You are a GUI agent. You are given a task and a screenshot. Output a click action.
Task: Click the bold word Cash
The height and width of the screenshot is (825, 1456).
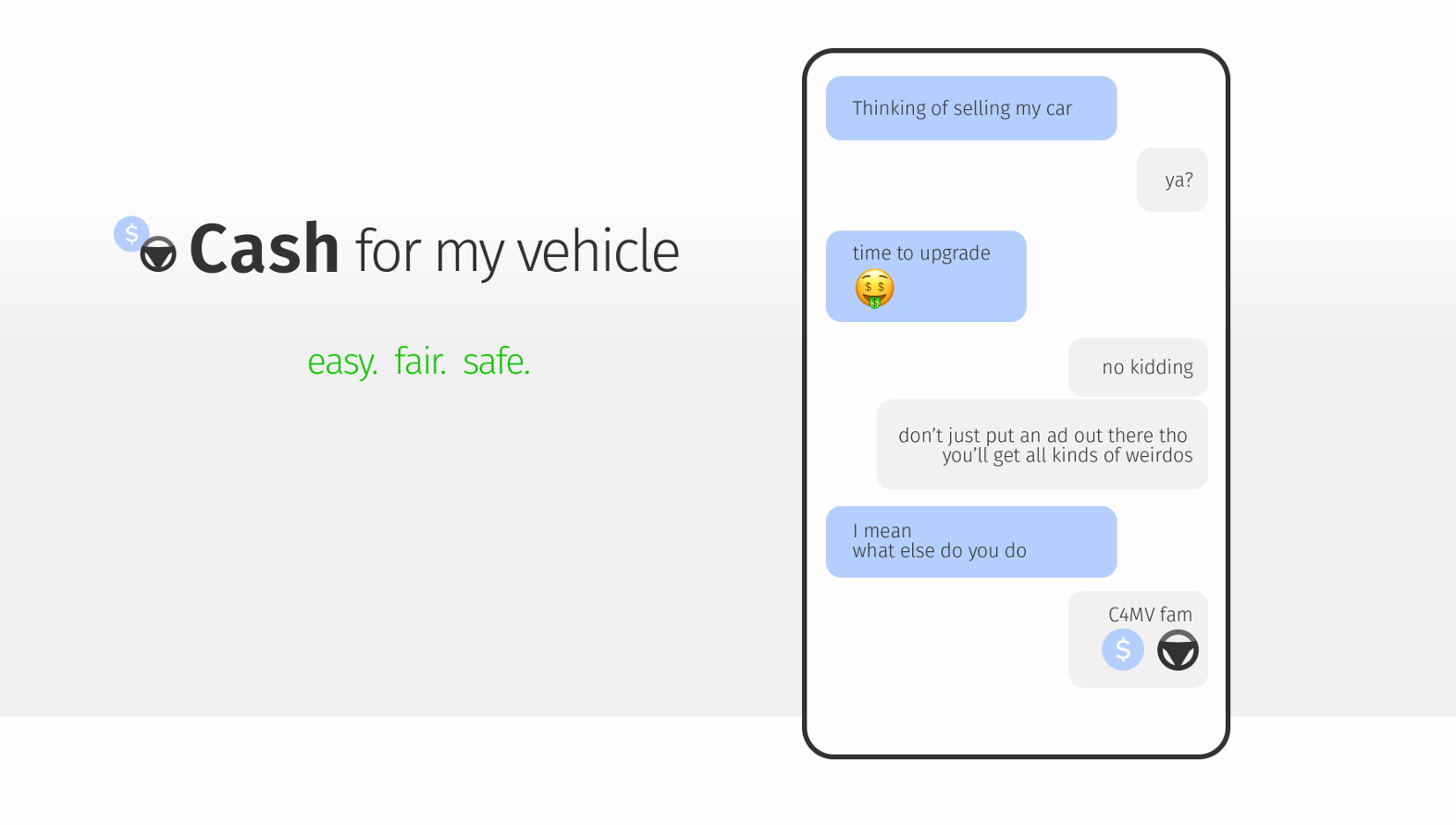(x=265, y=250)
